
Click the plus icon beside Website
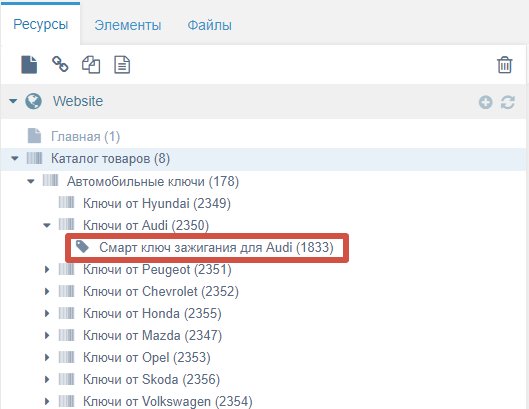(485, 102)
